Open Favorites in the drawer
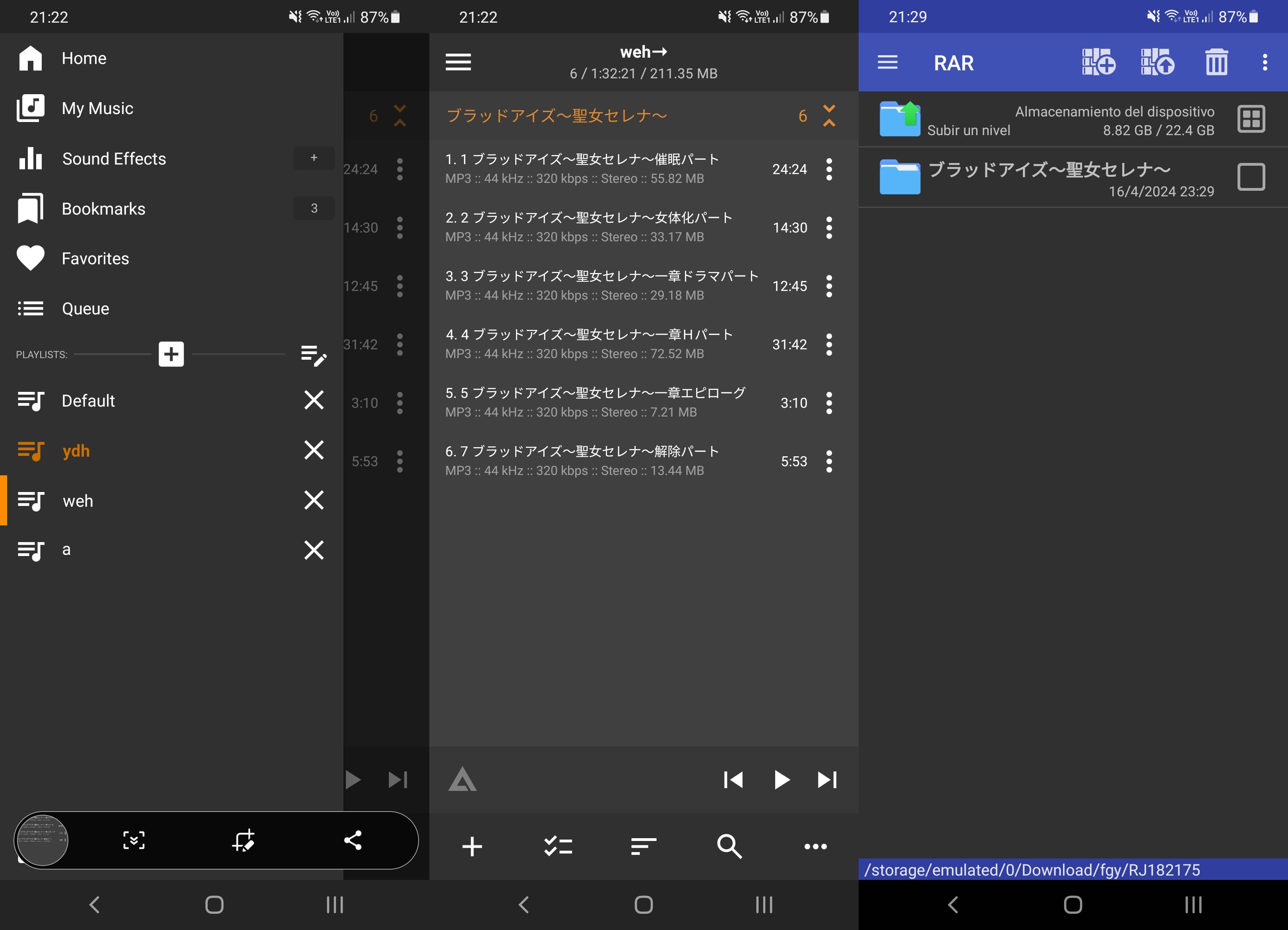The image size is (1288, 930). 171,258
